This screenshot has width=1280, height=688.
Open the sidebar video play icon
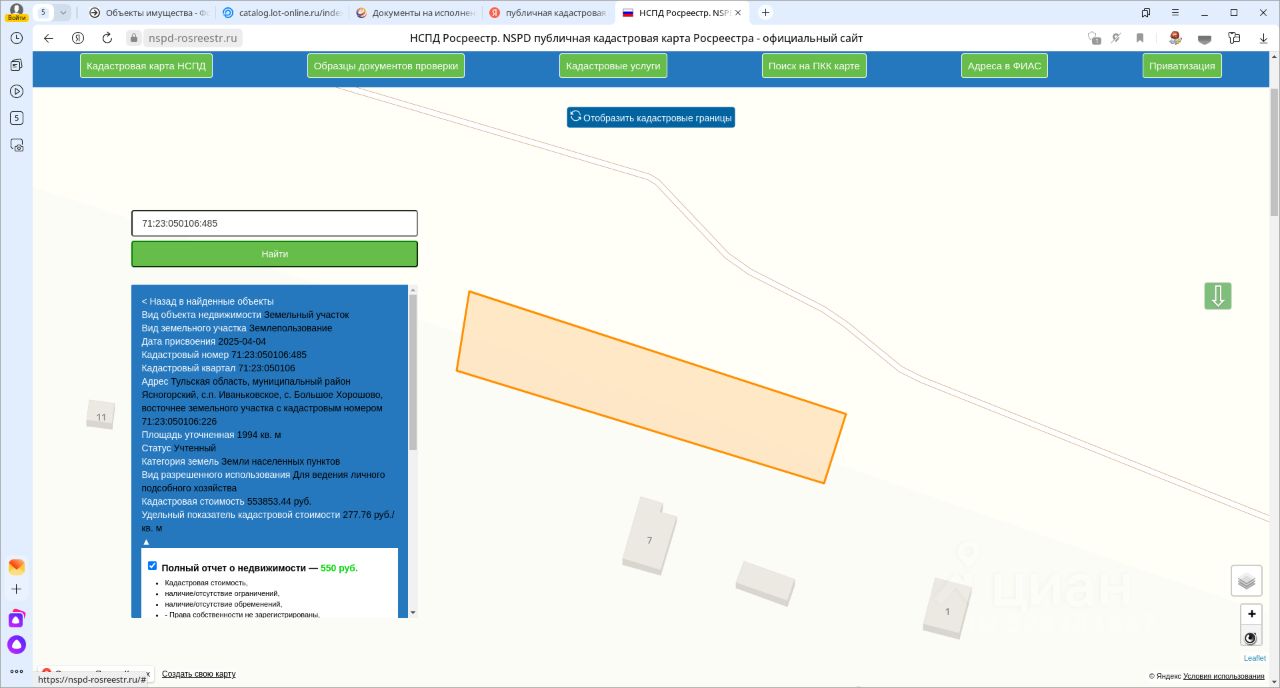(16, 91)
